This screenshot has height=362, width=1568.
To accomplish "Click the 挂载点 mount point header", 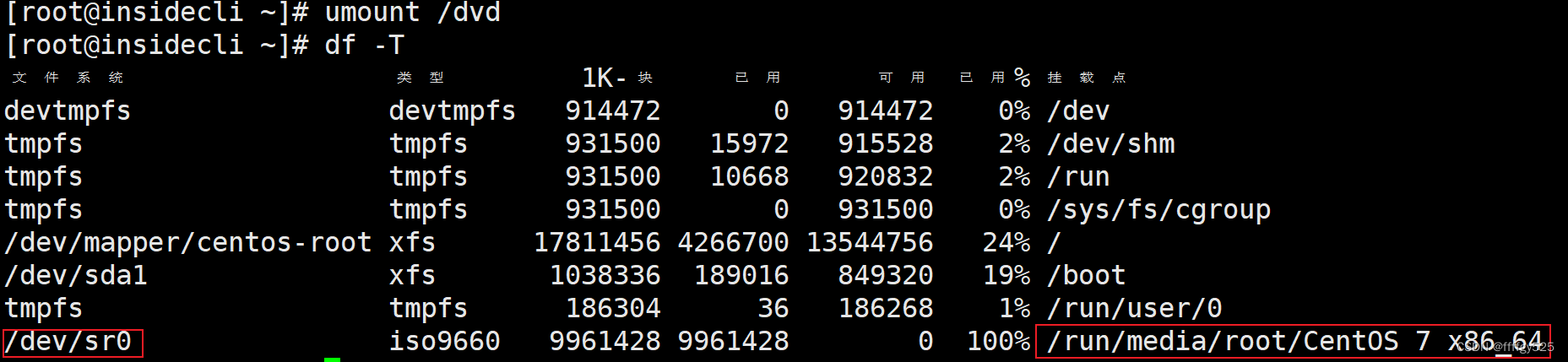I will (1087, 78).
